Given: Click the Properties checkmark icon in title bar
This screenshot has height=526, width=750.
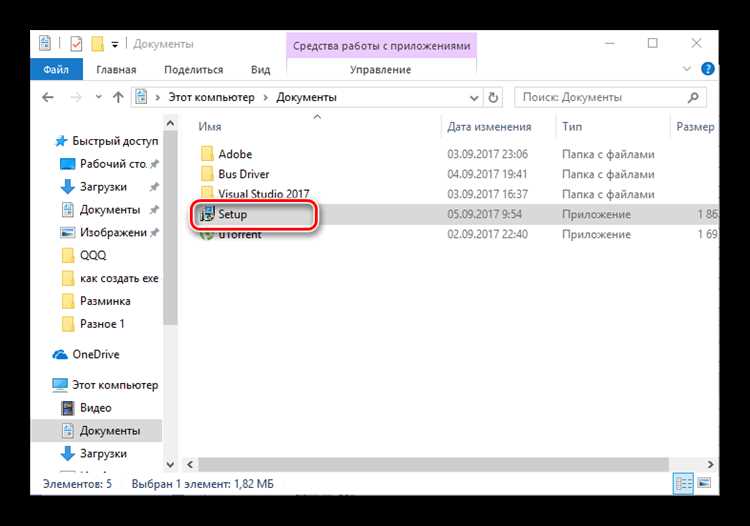Looking at the screenshot, I should [x=76, y=44].
